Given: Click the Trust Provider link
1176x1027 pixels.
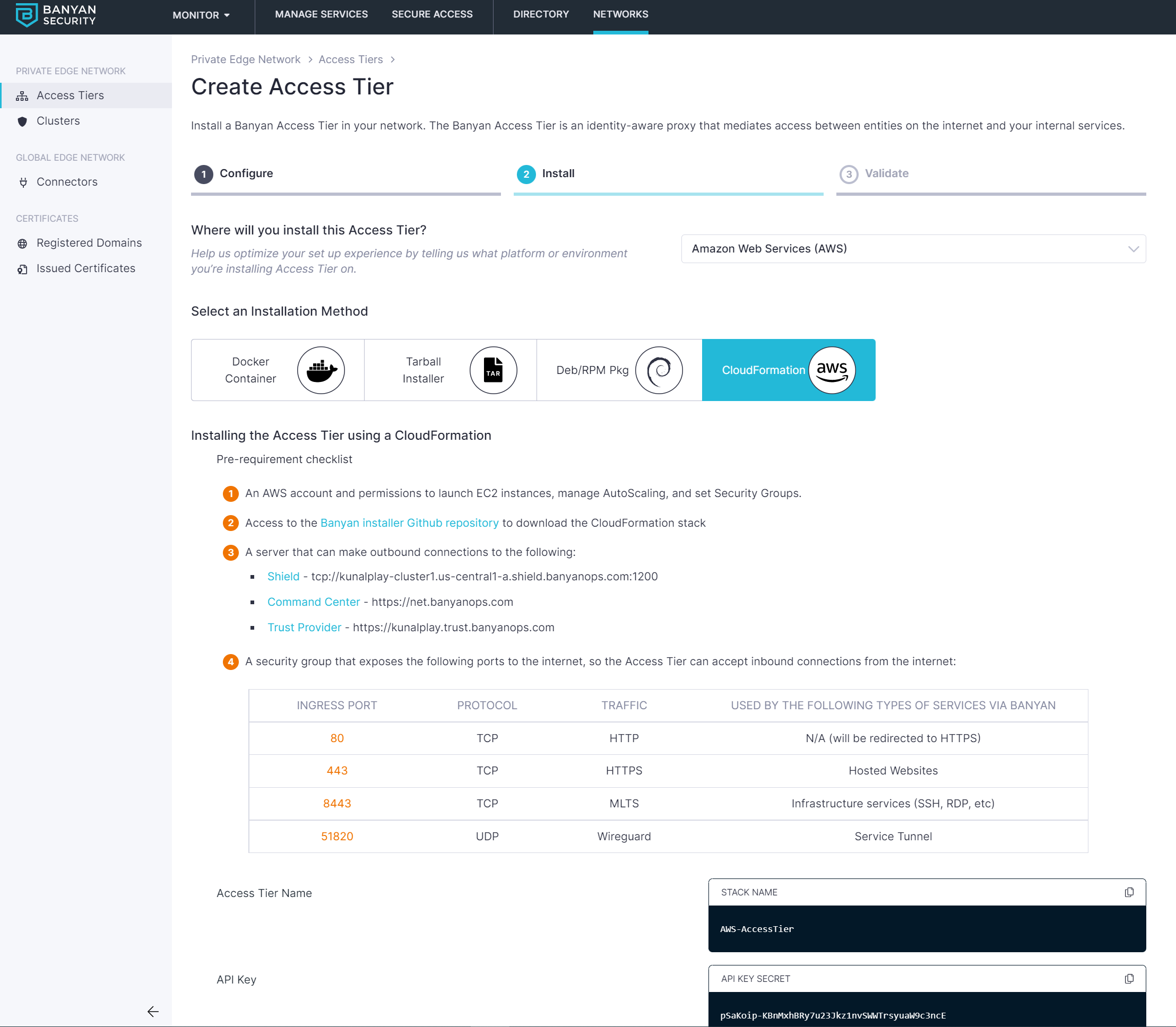Looking at the screenshot, I should (x=305, y=628).
